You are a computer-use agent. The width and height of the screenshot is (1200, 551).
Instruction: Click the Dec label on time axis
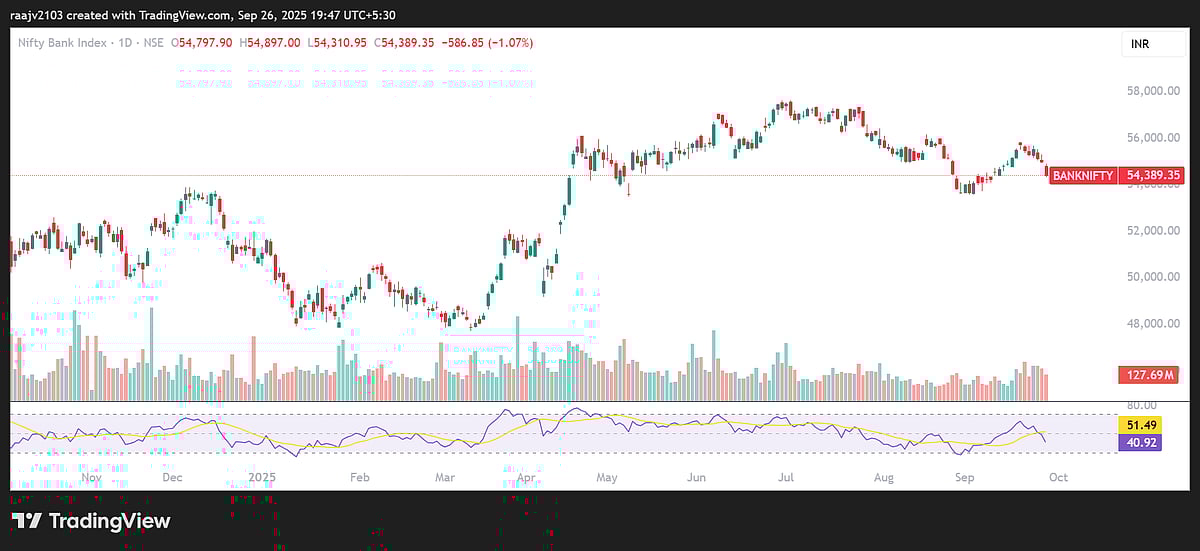coord(171,478)
